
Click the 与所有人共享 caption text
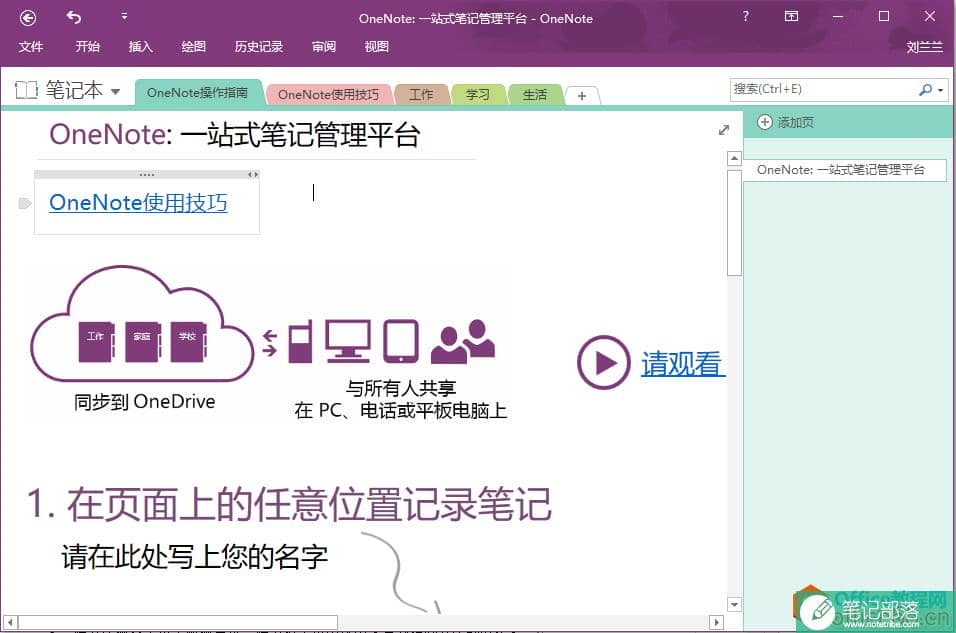(x=401, y=388)
